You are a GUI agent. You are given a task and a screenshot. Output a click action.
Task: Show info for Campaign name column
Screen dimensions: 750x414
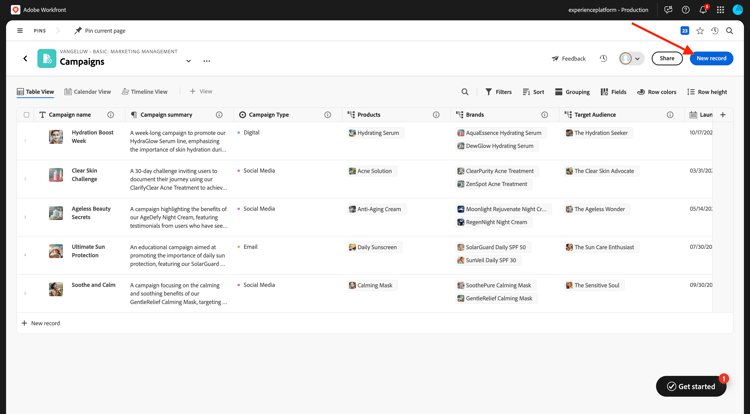110,115
